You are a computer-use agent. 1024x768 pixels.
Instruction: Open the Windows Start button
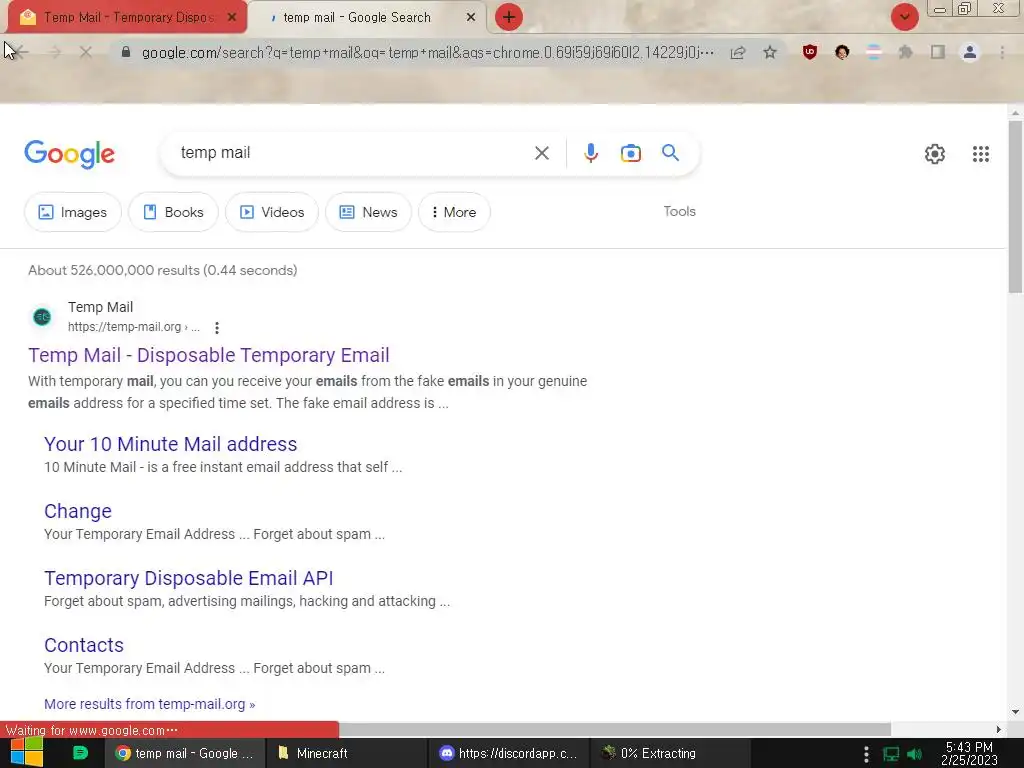pyautogui.click(x=27, y=753)
